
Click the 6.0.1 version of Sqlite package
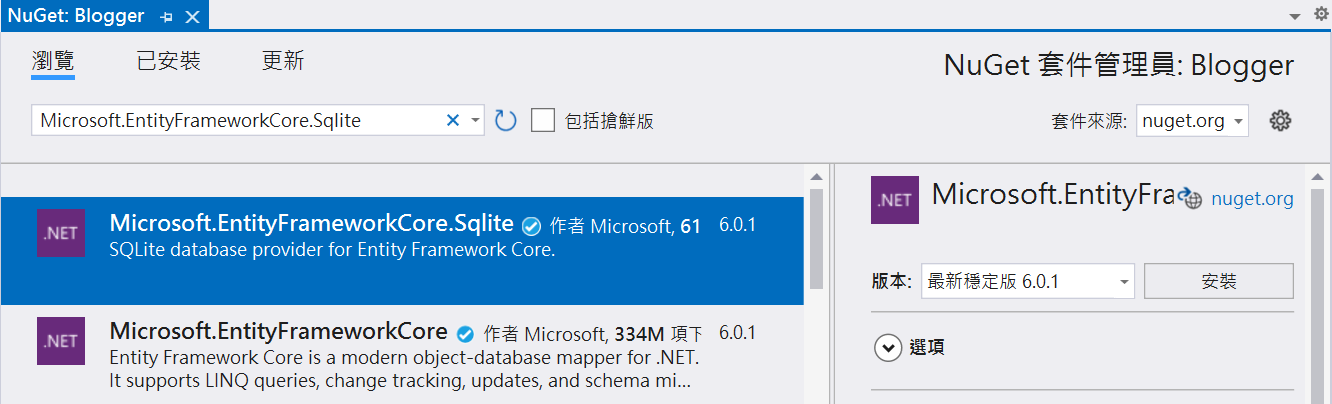tap(738, 226)
